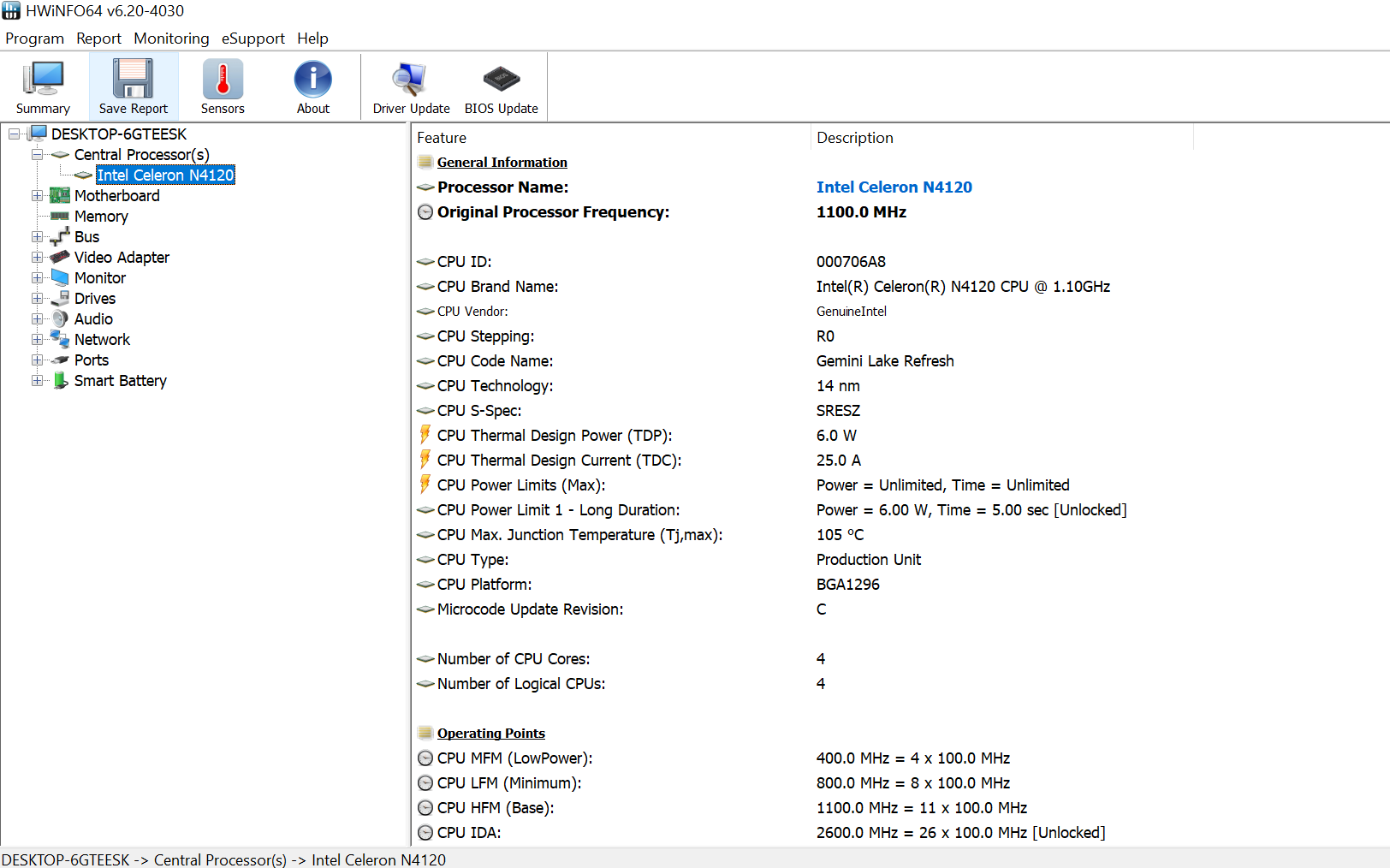Click the Motherboard tree icon
The width and height of the screenshot is (1390, 868).
tap(60, 195)
